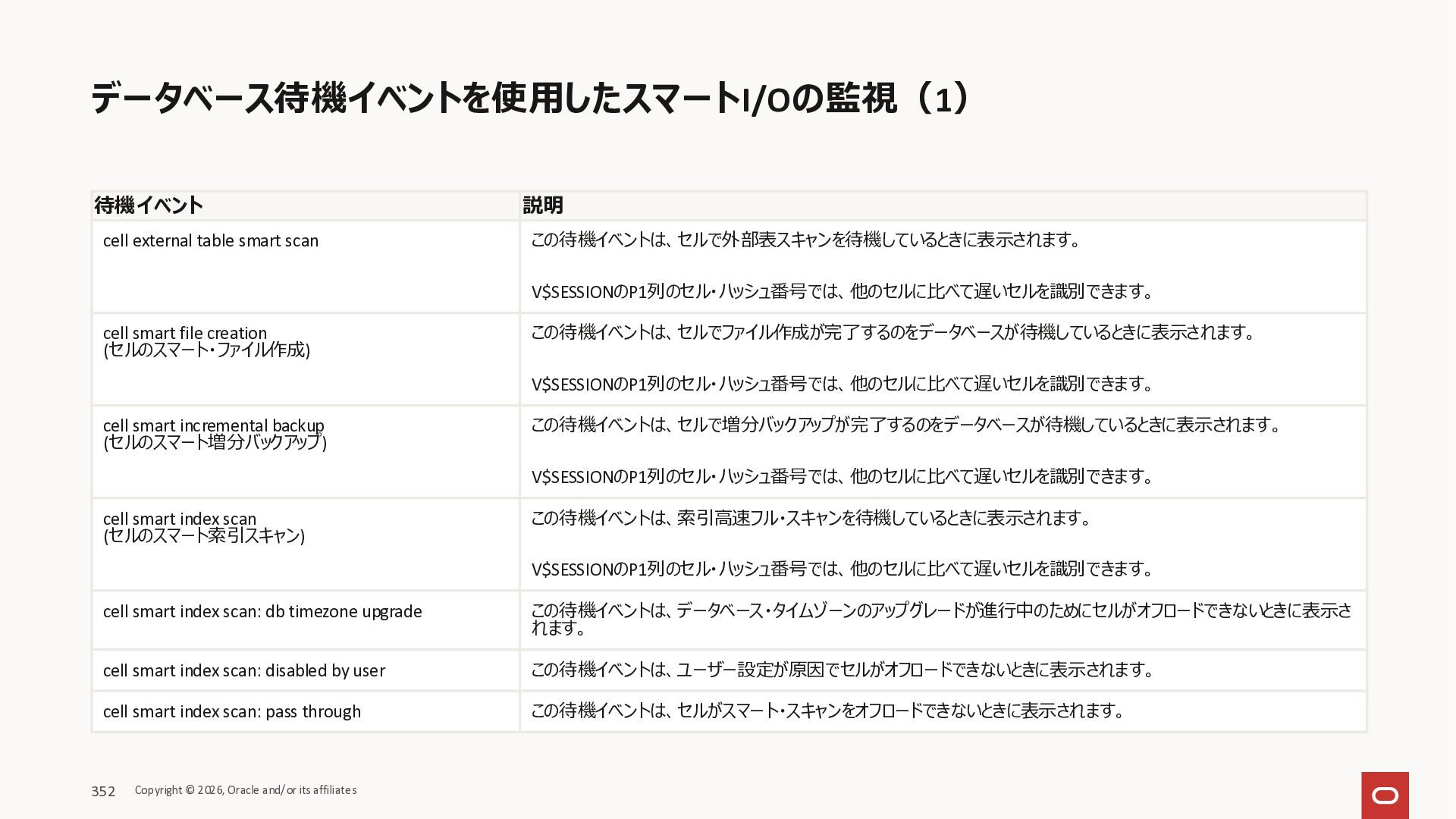Click the 待機イベント column header
This screenshot has height=819, width=1456.
coord(149,206)
